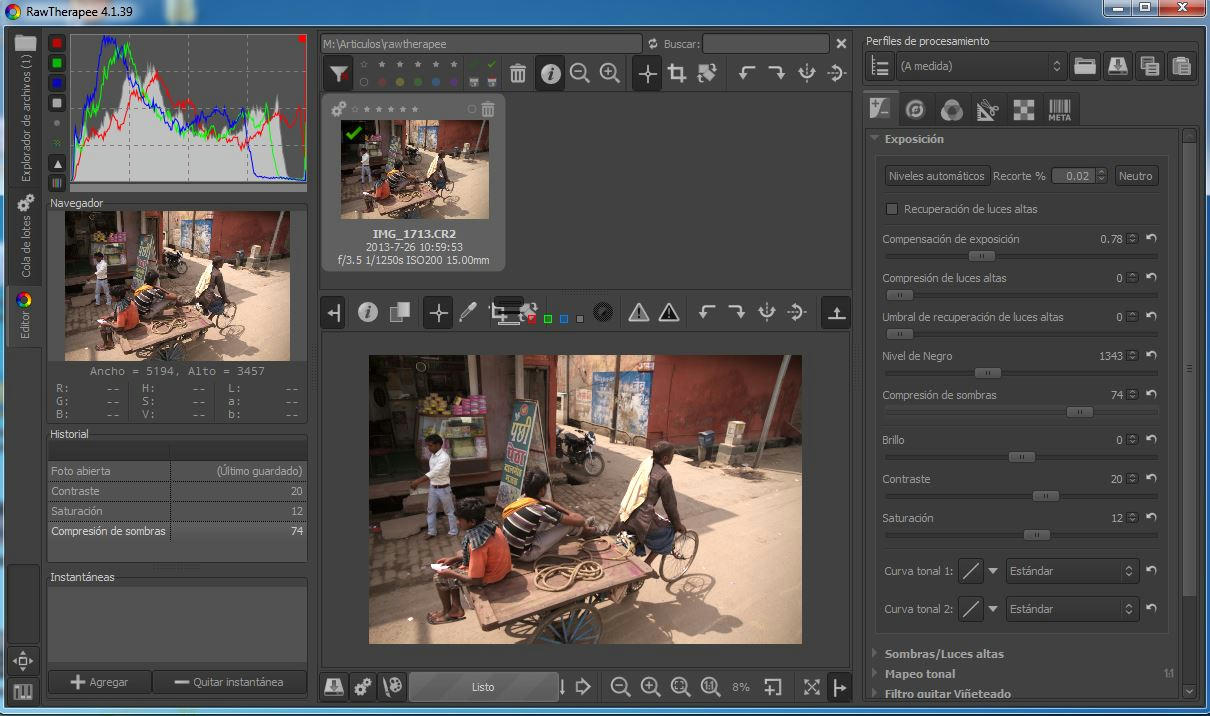
Task: Select the crop tool in top toolbar
Action: [x=677, y=73]
